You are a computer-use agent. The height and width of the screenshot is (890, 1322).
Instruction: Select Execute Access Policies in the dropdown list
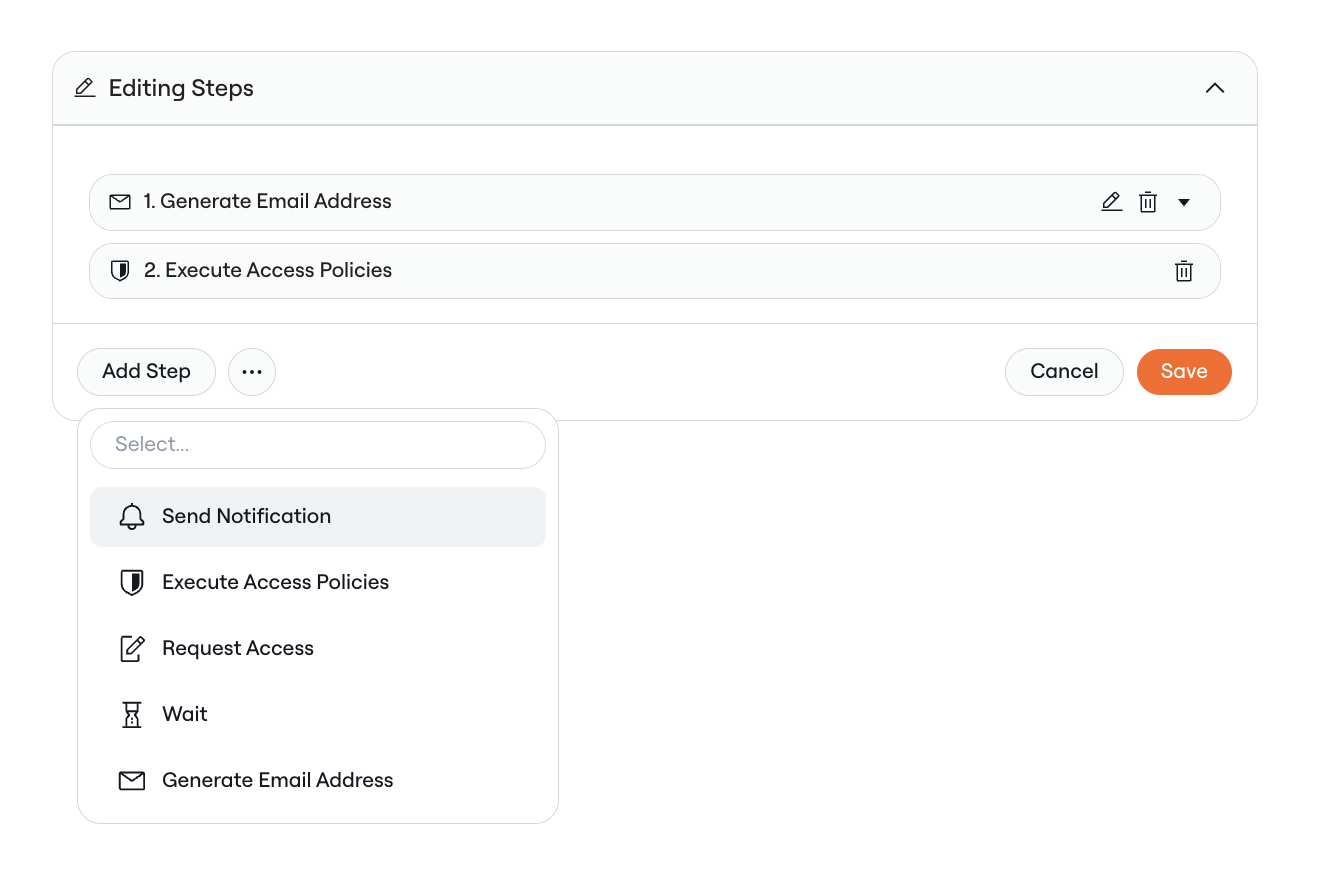275,583
